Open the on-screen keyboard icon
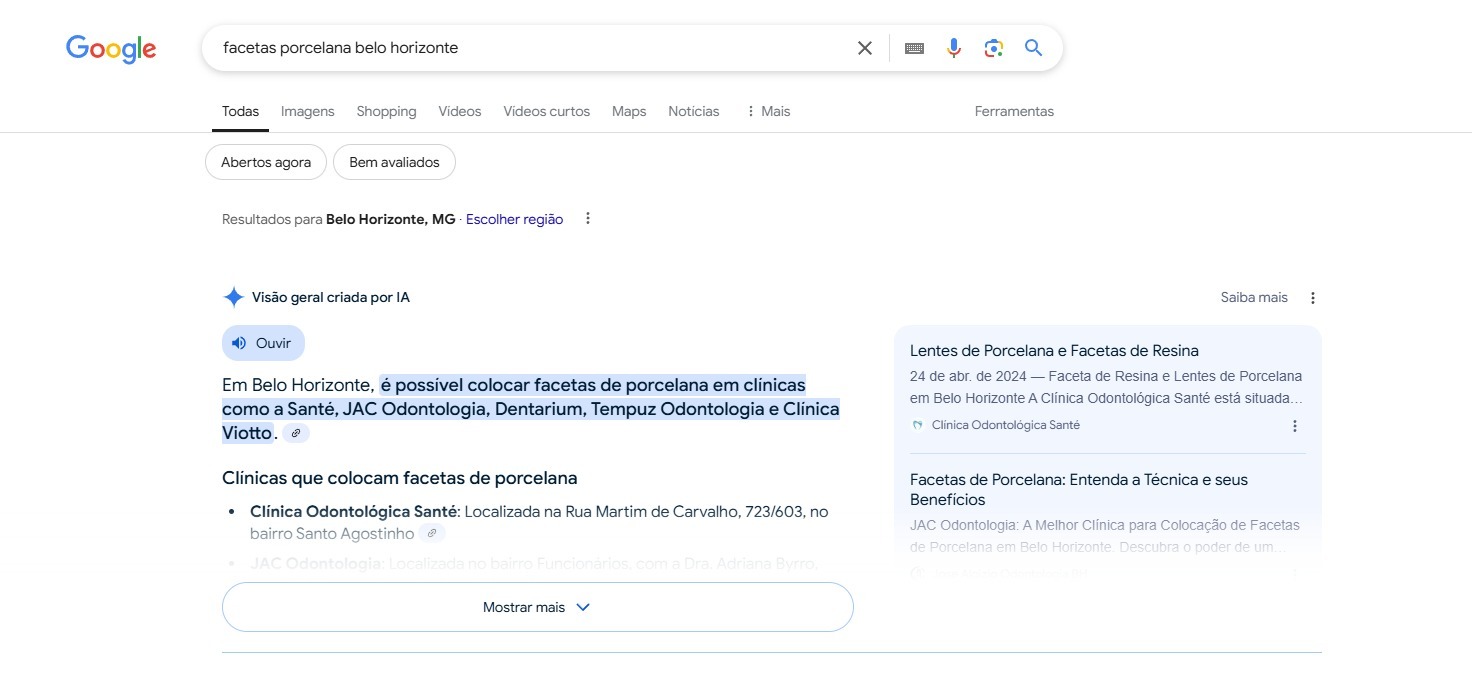This screenshot has width=1472, height=674. point(914,48)
